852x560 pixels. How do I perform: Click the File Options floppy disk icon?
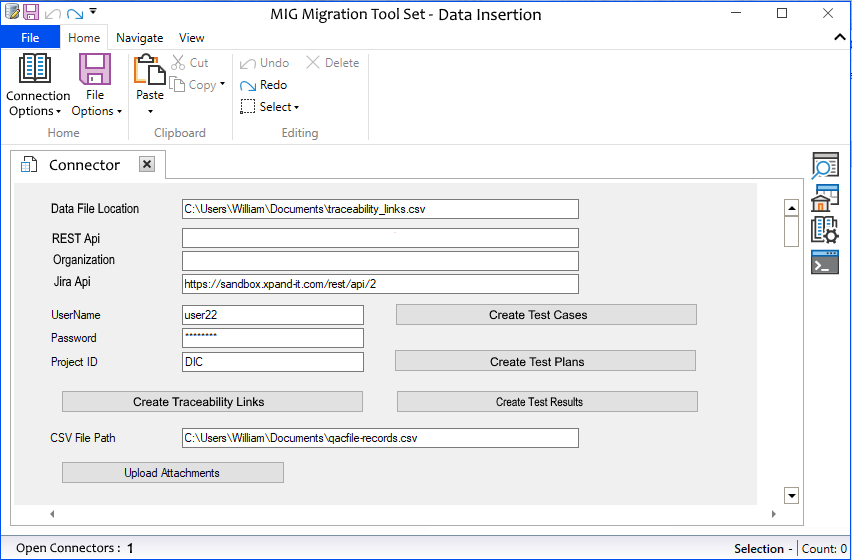click(x=95, y=69)
